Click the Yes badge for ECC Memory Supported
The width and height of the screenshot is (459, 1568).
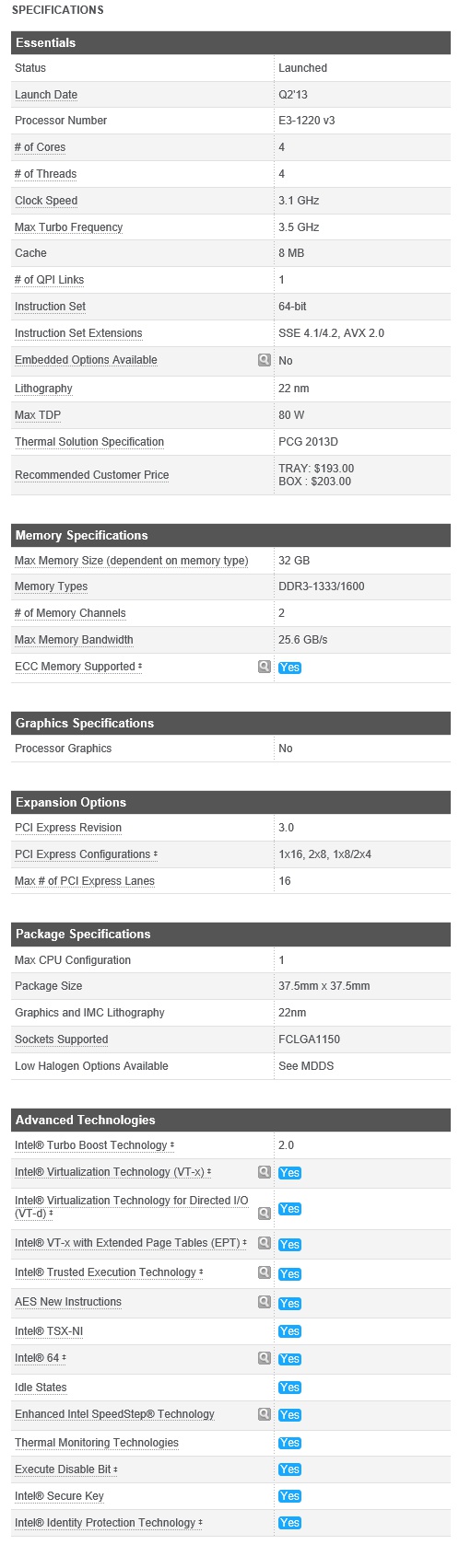289,668
